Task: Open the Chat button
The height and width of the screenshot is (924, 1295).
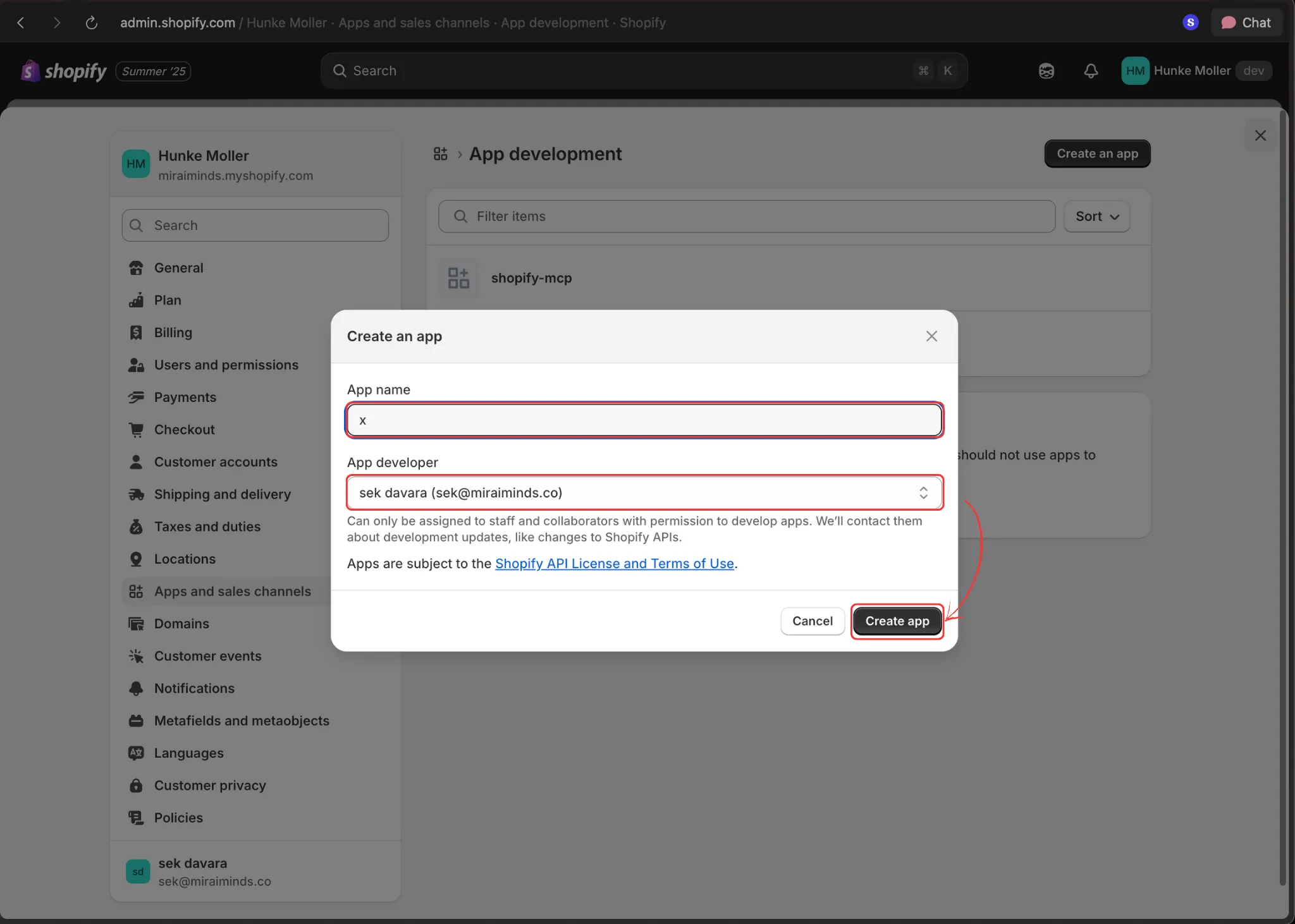Action: click(x=1246, y=23)
